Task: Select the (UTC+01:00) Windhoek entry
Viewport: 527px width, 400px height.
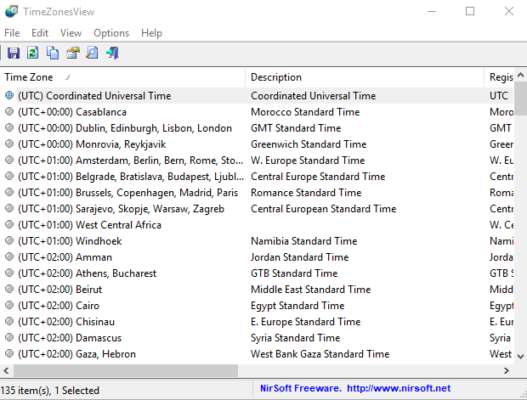Action: (70, 241)
